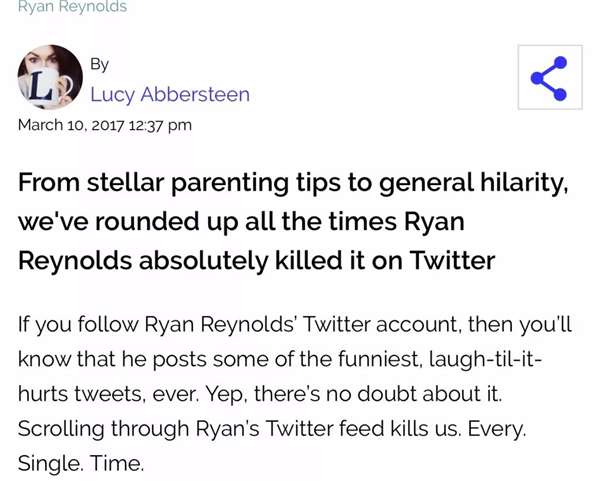Click paragraph line starting 'hurts tweets, ever'
The width and height of the screenshot is (600, 481).
(260, 394)
